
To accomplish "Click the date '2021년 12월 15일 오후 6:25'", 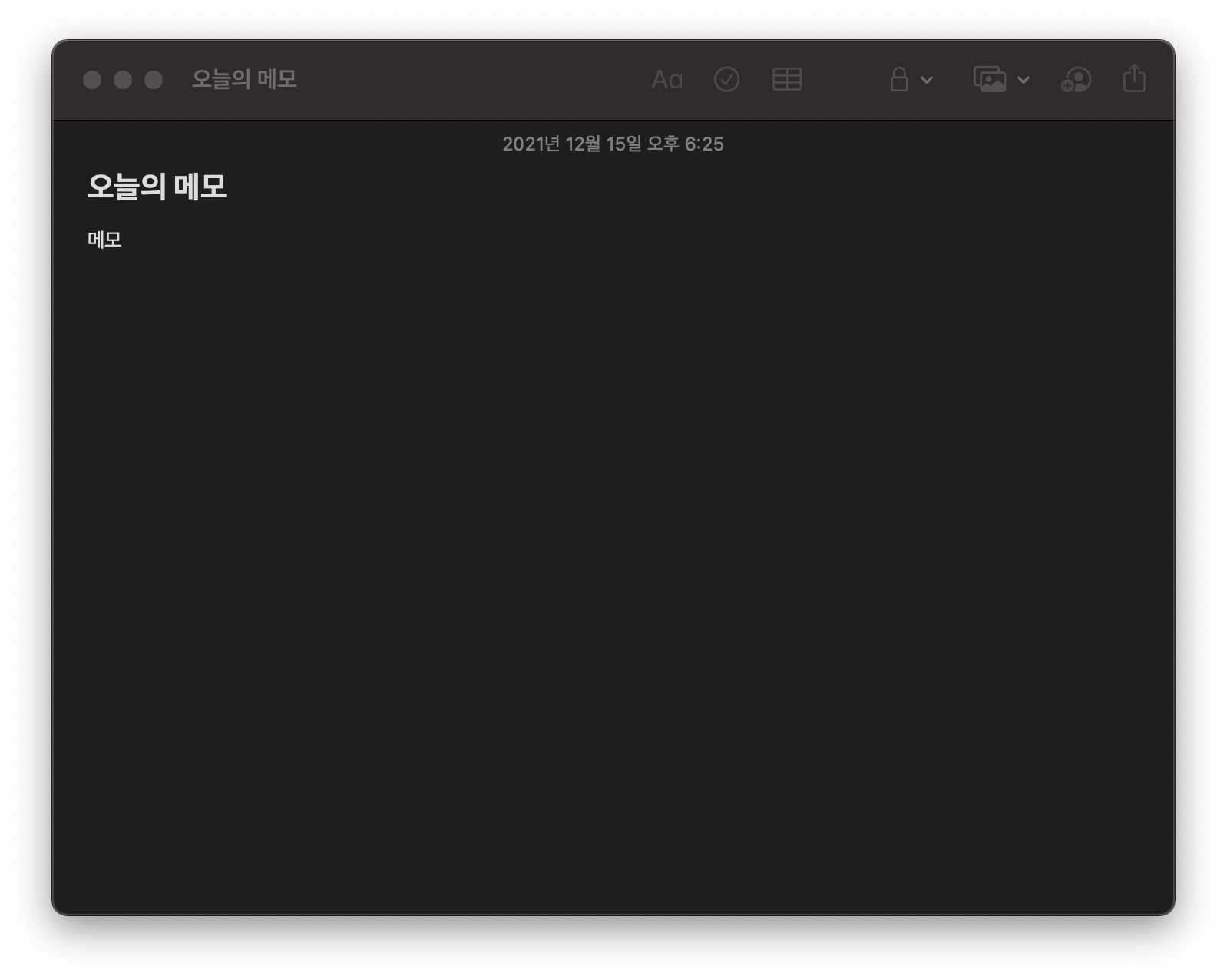I will click(613, 144).
